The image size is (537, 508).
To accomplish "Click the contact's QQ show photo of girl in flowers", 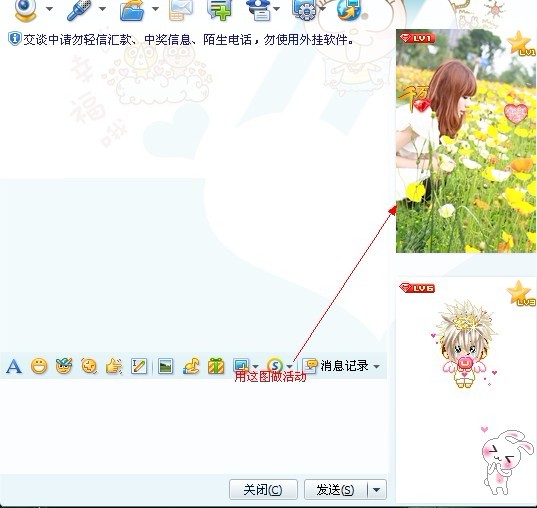I will 466,141.
